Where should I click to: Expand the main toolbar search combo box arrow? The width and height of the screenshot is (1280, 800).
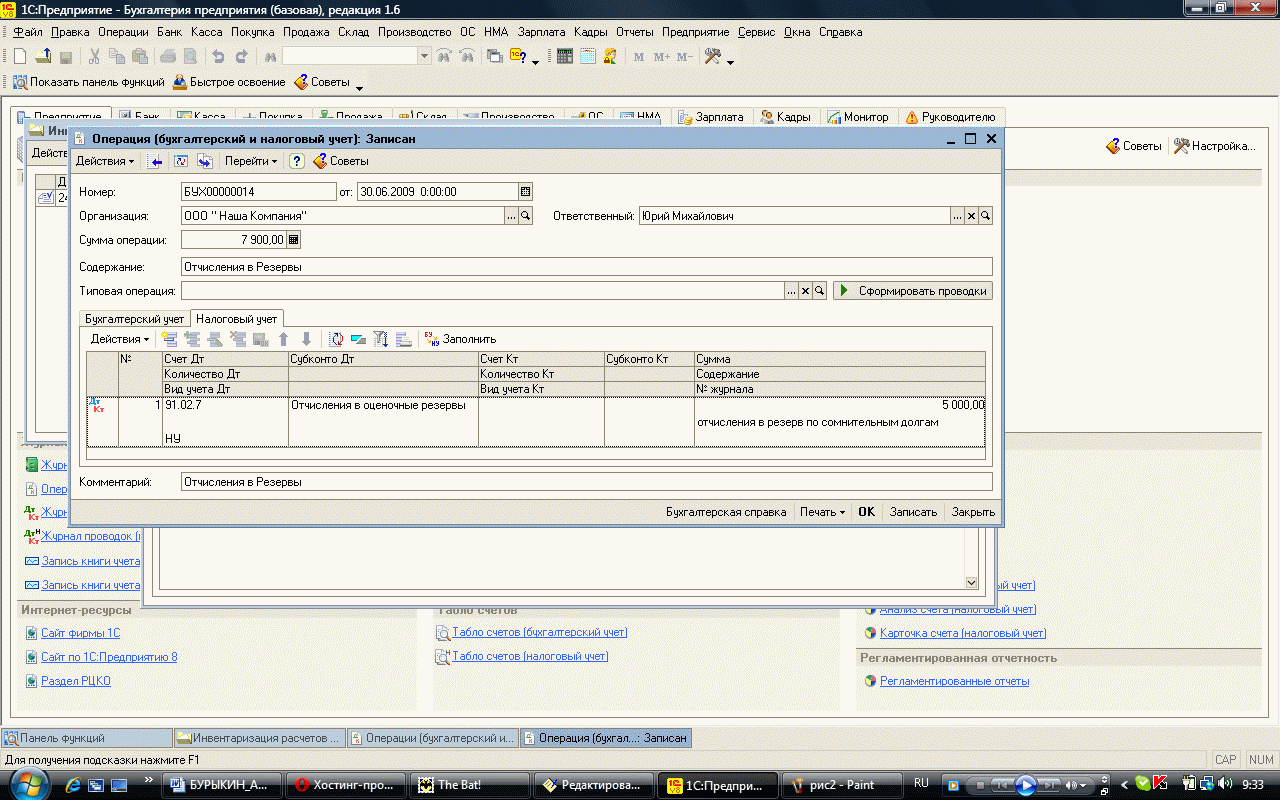[x=424, y=57]
